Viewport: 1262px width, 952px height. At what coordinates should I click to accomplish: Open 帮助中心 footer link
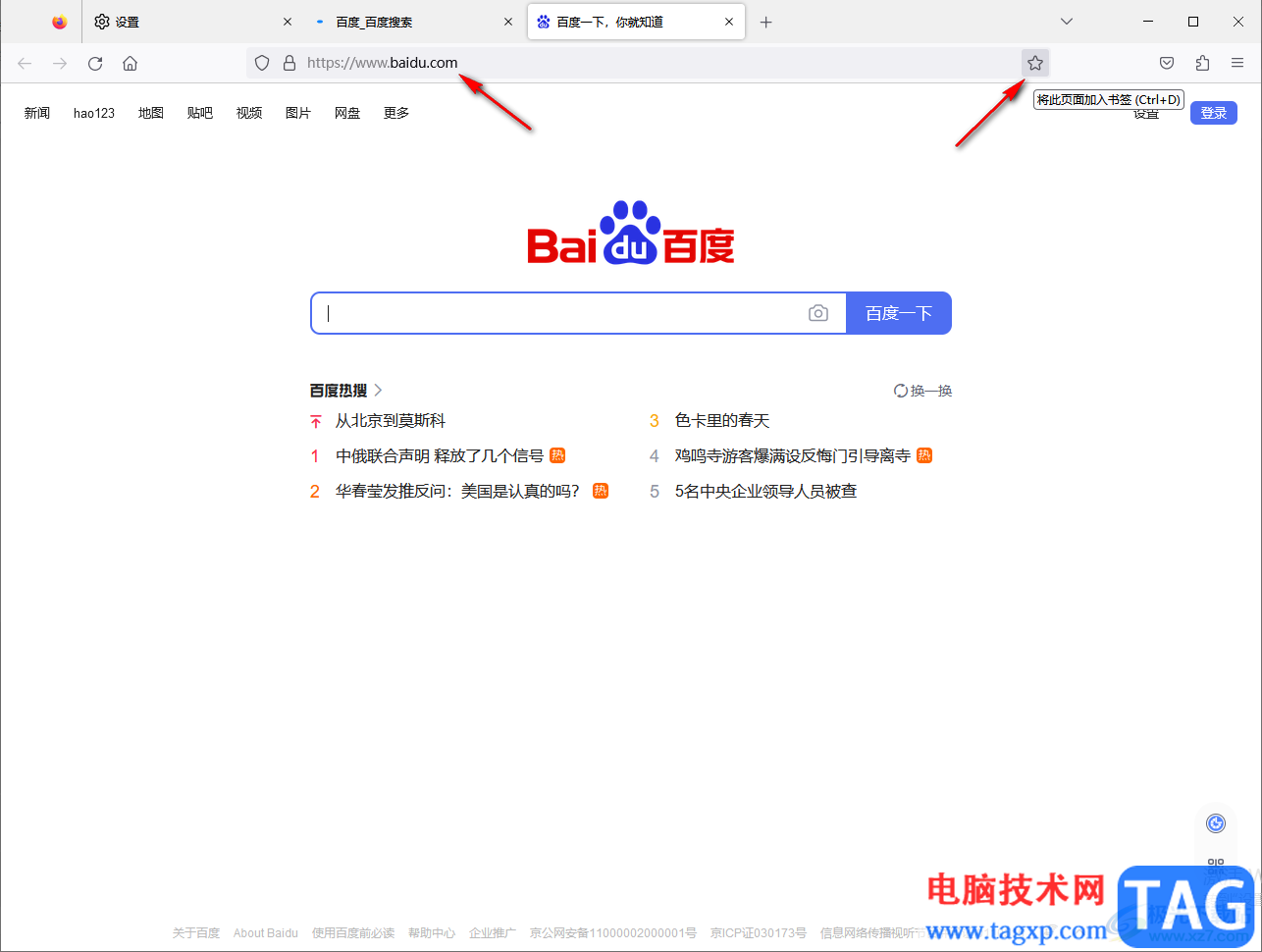tap(432, 933)
